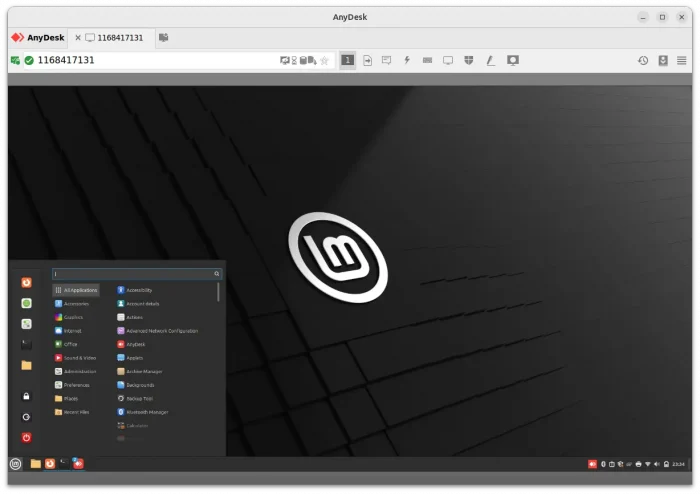Launch Accessibility from app list
This screenshot has height=494, width=700.
(x=134, y=290)
